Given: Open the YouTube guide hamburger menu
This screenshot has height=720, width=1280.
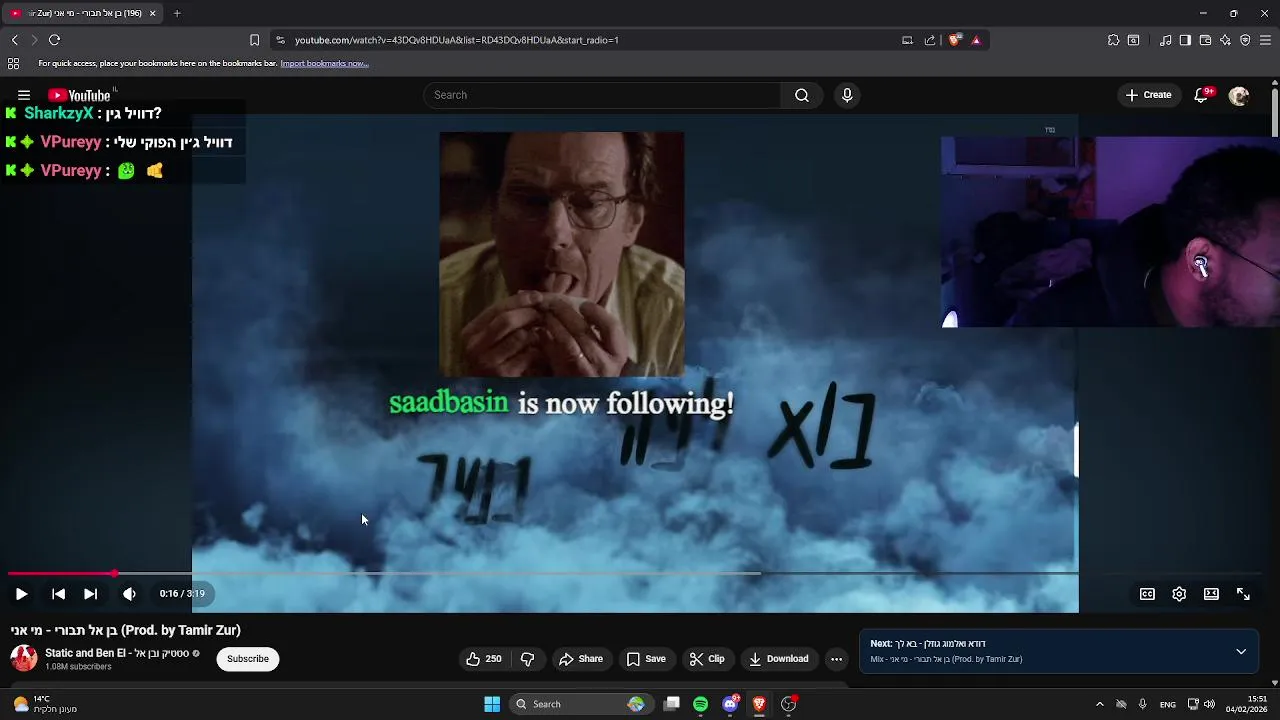Looking at the screenshot, I should coord(24,95).
